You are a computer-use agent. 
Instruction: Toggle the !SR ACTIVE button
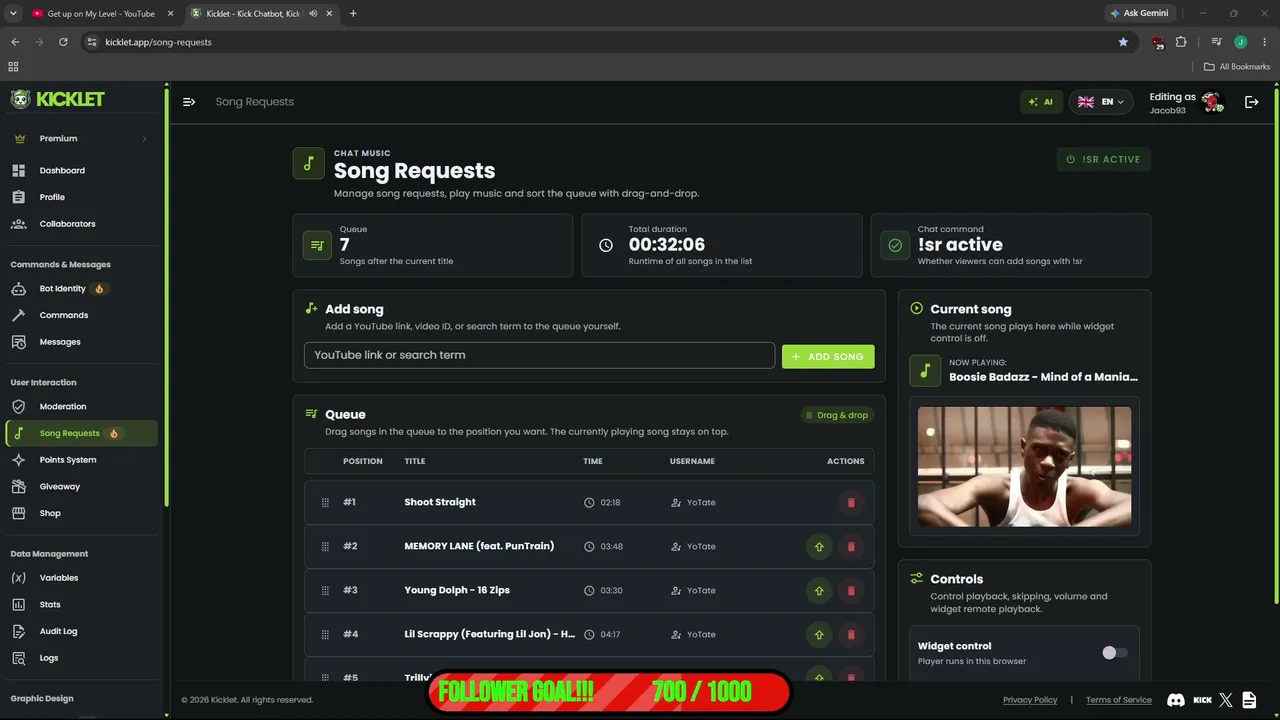click(x=1104, y=159)
